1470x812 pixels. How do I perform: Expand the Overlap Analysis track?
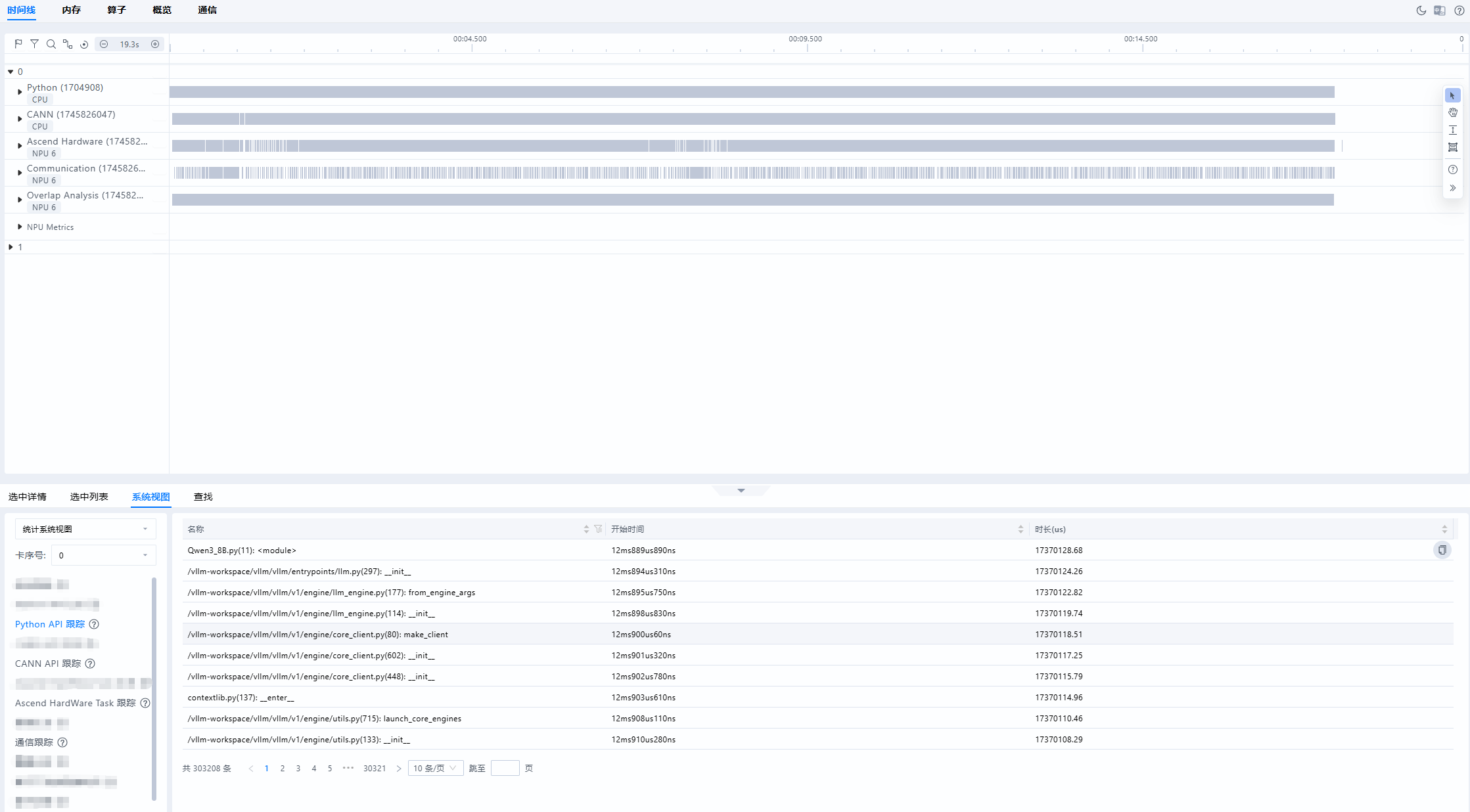20,200
